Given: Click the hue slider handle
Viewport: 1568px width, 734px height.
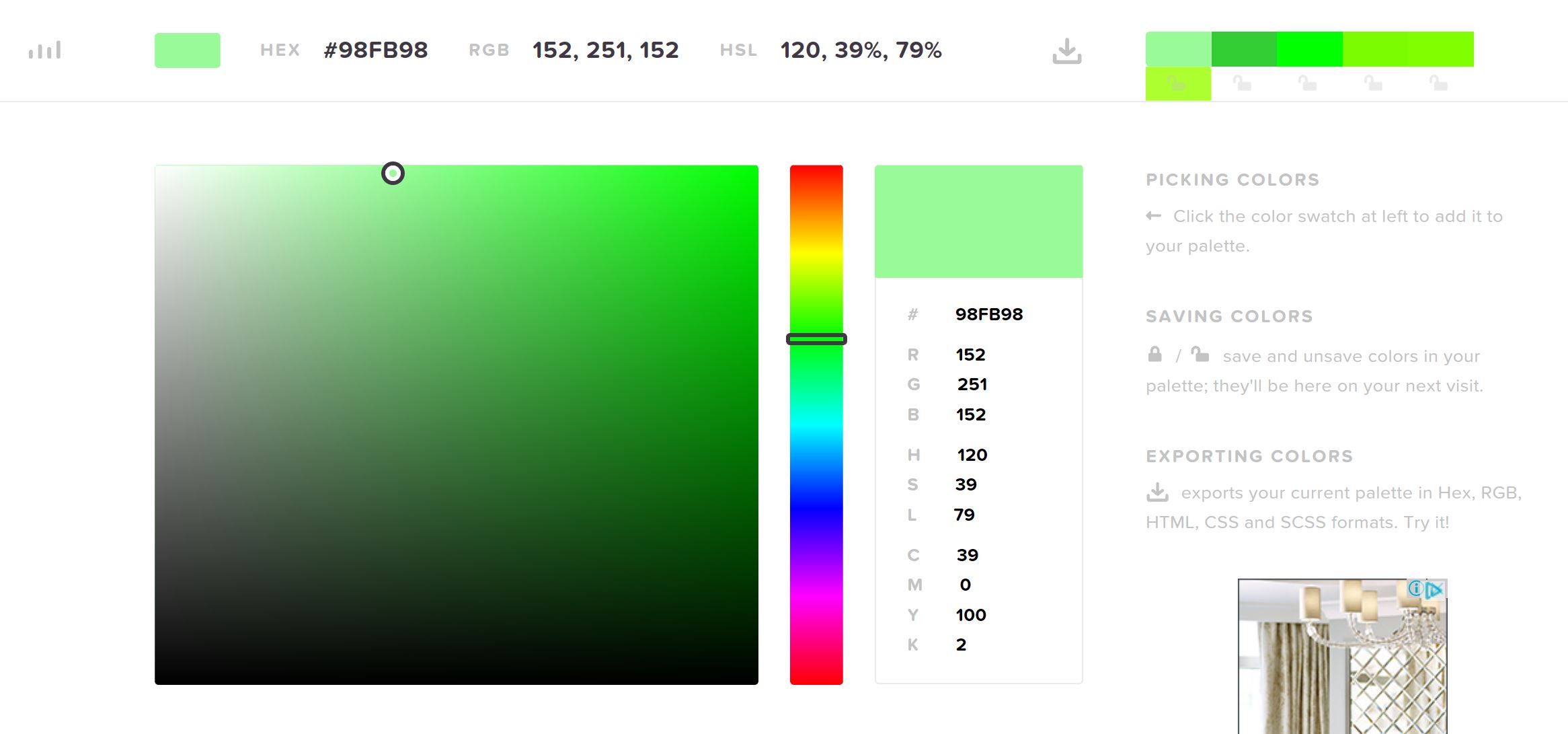Looking at the screenshot, I should [816, 339].
